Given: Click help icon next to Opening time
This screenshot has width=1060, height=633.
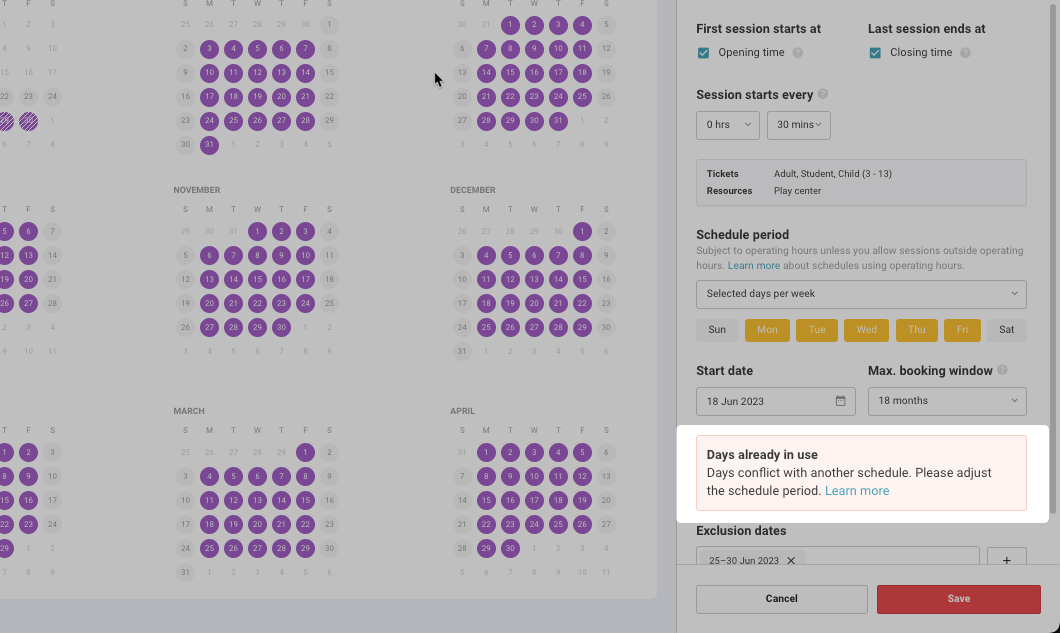Looking at the screenshot, I should point(798,53).
